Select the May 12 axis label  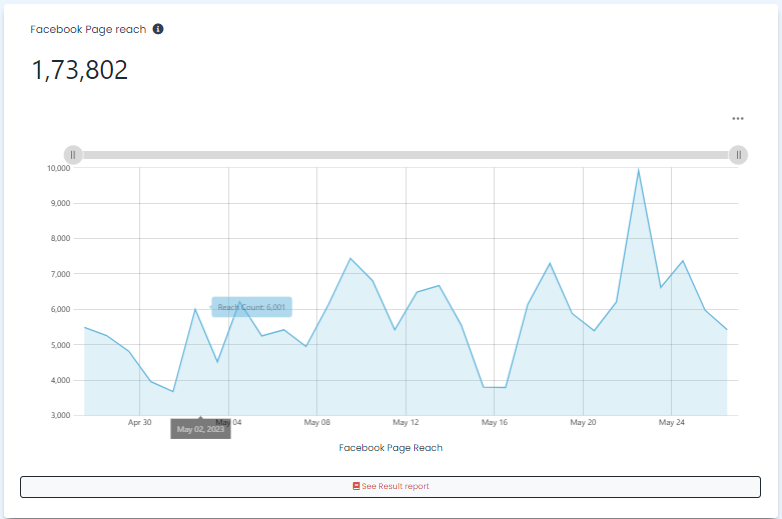pyautogui.click(x=406, y=423)
